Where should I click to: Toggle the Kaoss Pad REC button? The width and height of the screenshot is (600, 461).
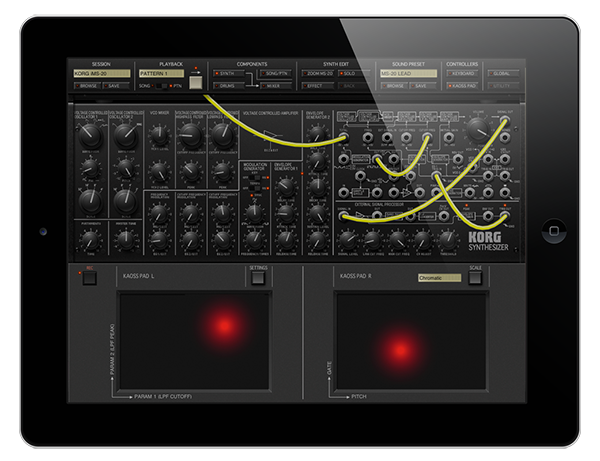tap(90, 278)
